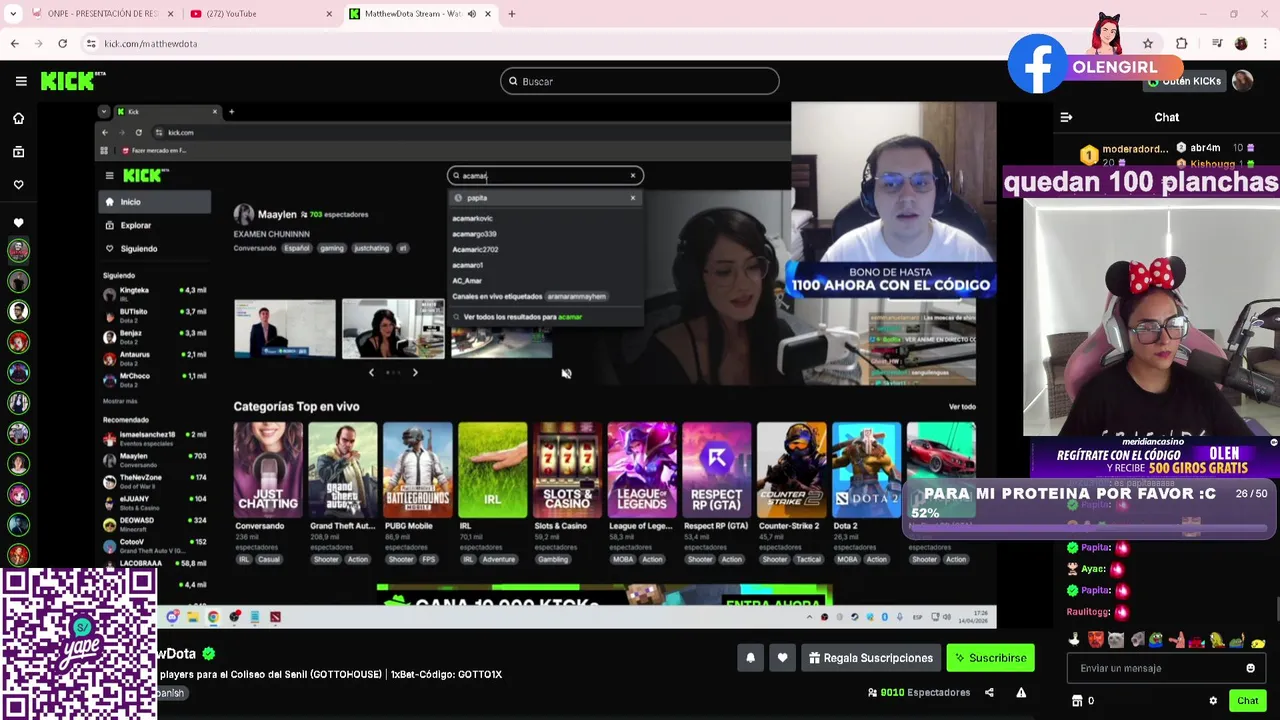Close the YouTube tab
Screen dimensions: 1280x720
[x=330, y=14]
